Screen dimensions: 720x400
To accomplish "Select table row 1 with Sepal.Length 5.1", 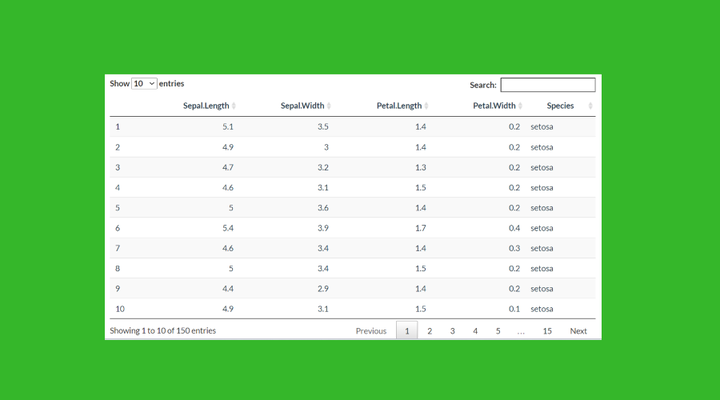I will pos(353,127).
